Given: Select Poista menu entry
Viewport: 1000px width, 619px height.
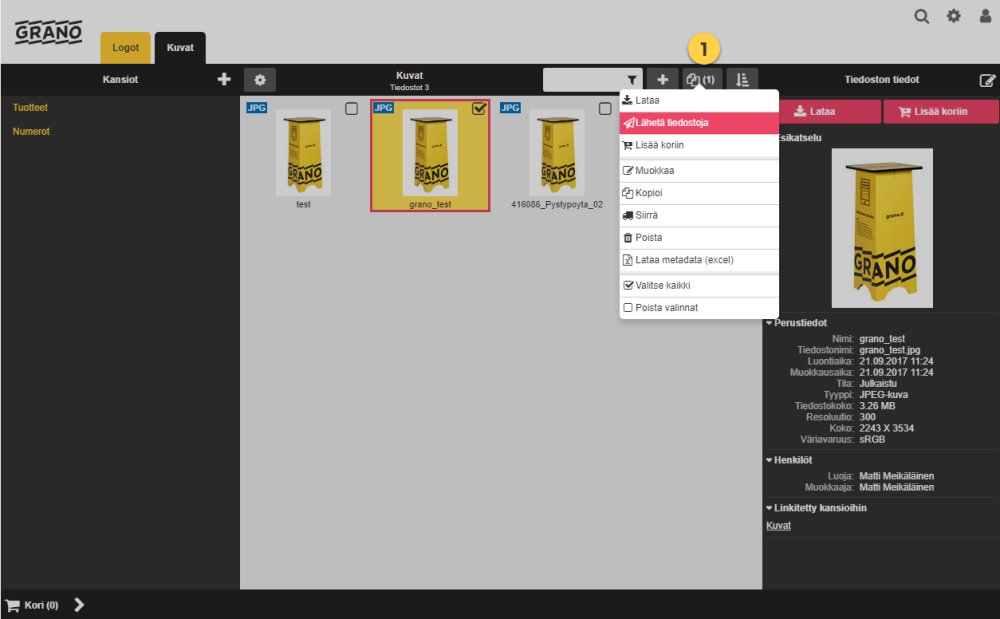Looking at the screenshot, I should (x=699, y=237).
